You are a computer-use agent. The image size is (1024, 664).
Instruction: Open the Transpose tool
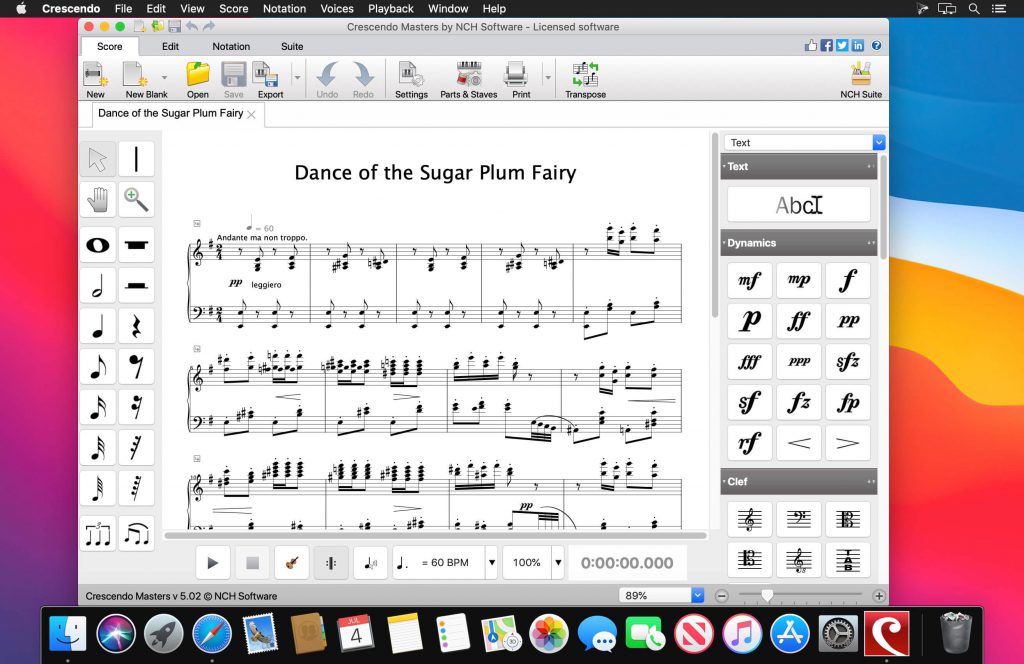[585, 78]
